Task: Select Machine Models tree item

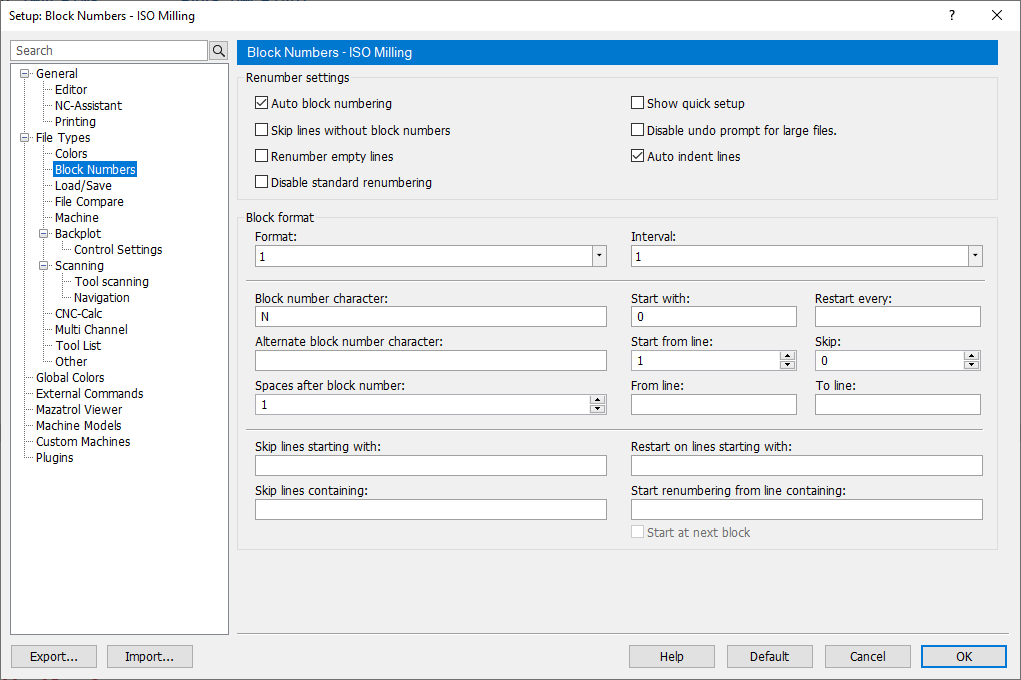Action: click(78, 425)
